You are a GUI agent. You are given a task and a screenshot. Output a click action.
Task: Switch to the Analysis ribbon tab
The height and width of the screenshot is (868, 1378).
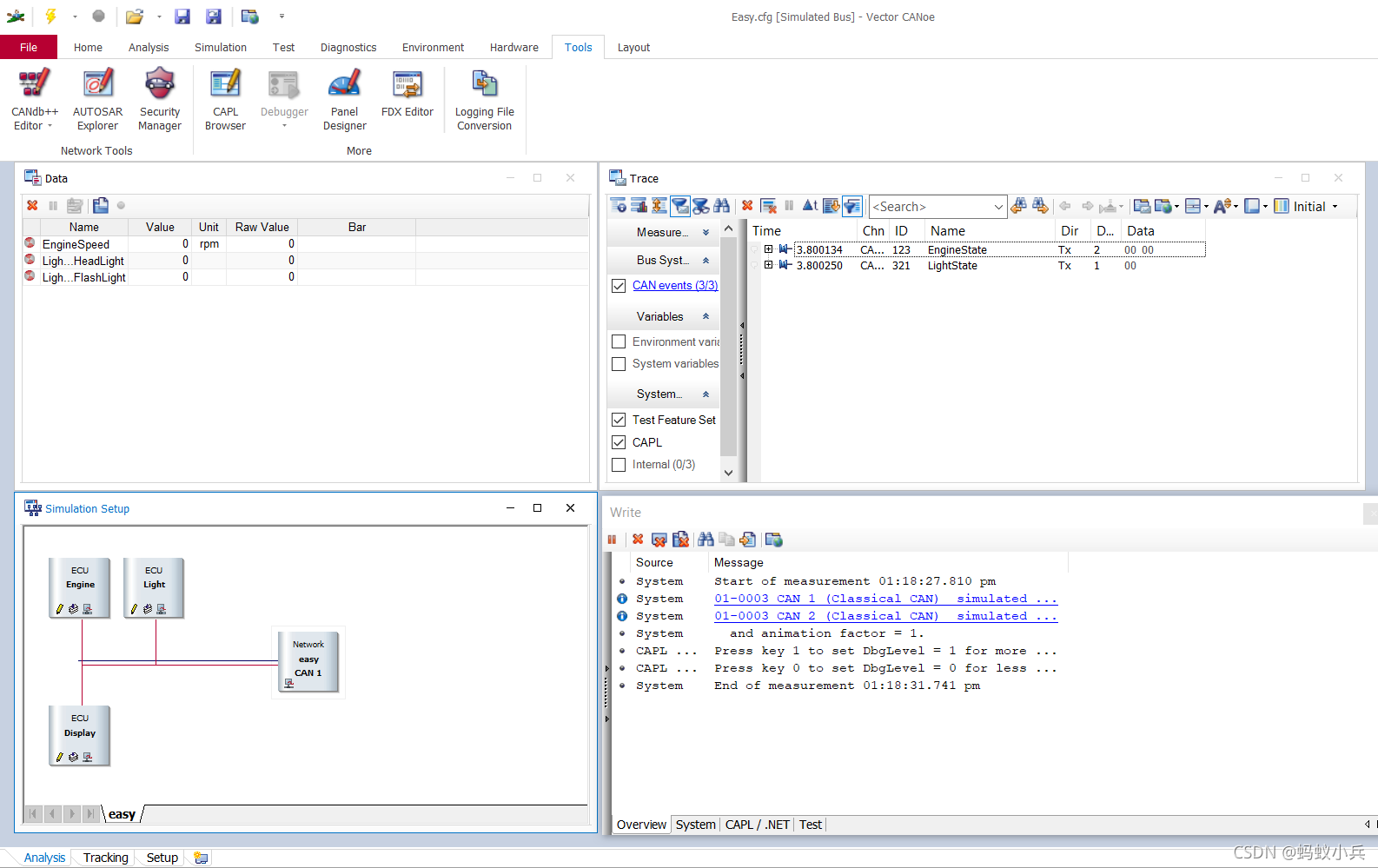pyautogui.click(x=149, y=47)
